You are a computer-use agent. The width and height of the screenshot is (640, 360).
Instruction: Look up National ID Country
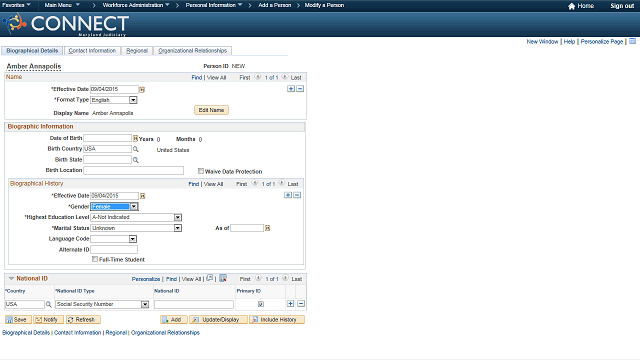point(49,304)
